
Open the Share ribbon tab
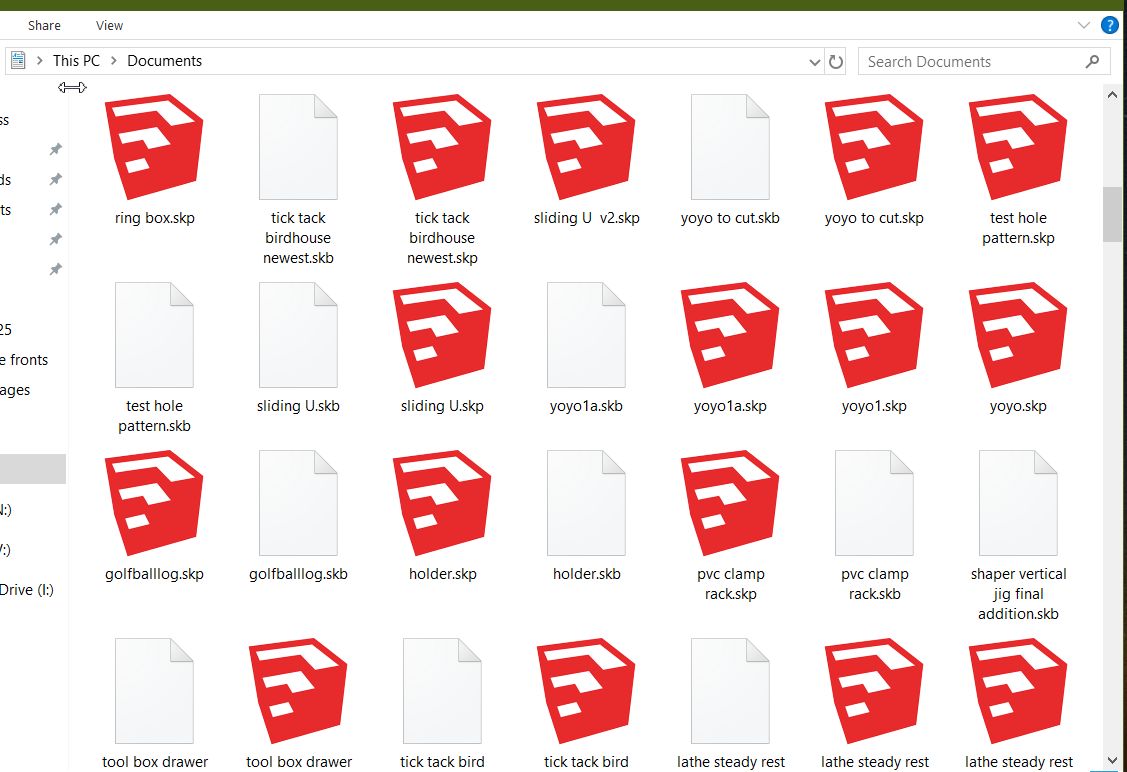(x=44, y=25)
